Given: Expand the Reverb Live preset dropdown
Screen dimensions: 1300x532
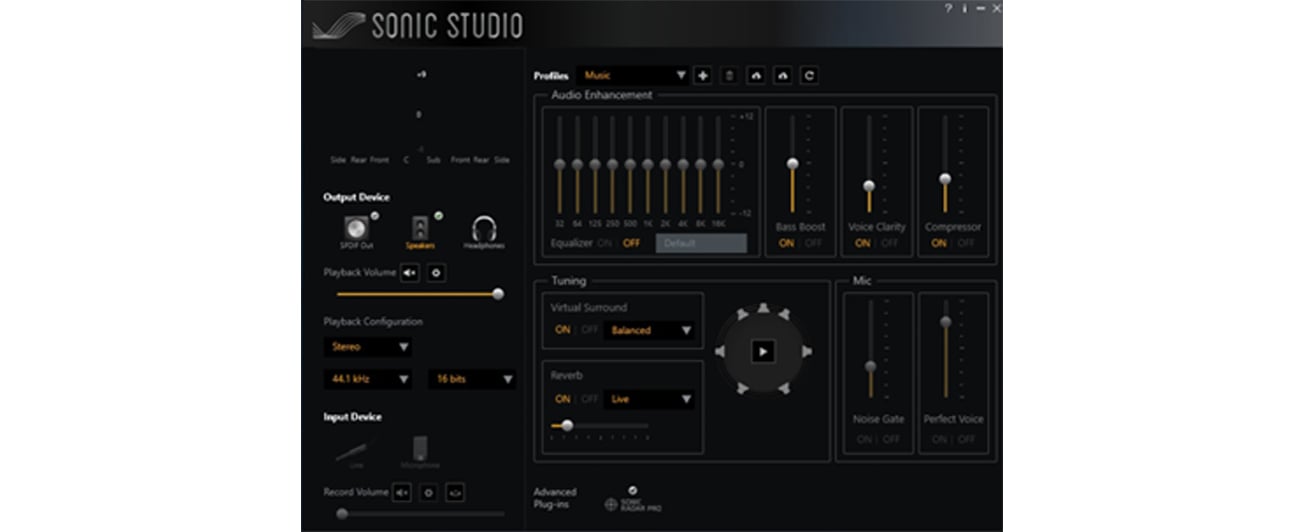Looking at the screenshot, I should click(x=649, y=399).
